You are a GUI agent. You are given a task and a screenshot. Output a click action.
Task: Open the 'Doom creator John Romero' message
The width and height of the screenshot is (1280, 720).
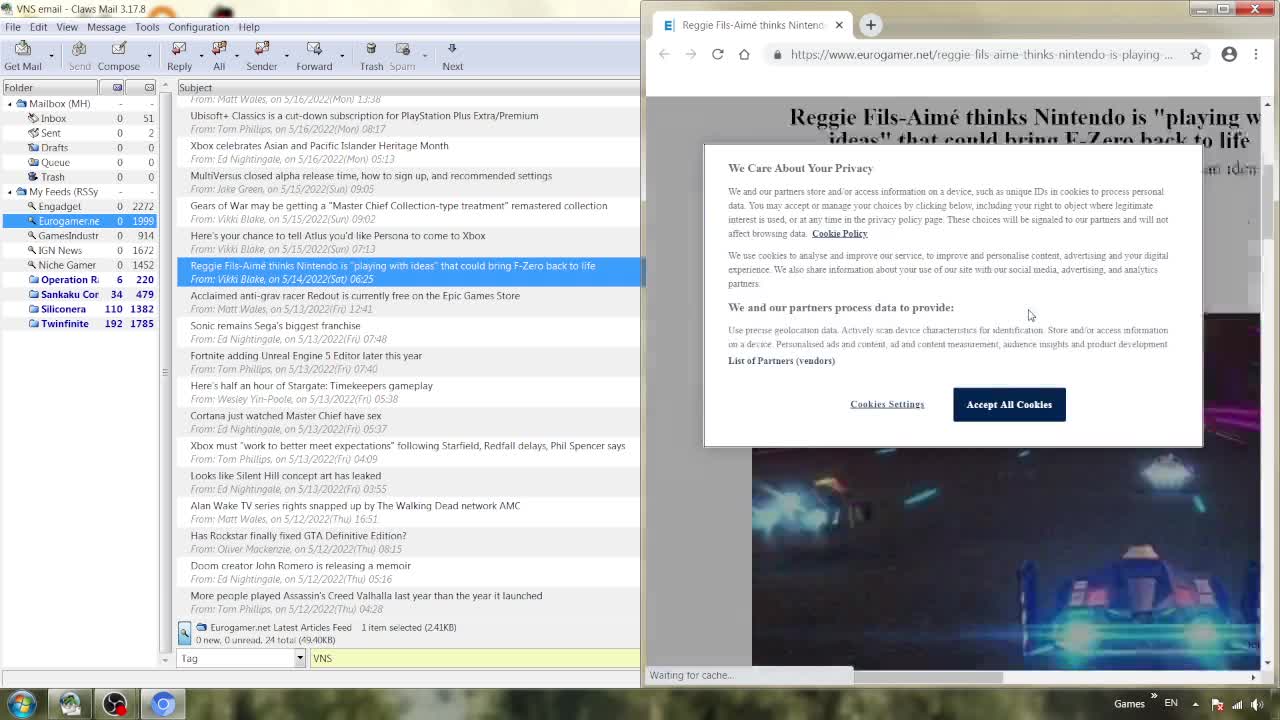tap(408, 572)
